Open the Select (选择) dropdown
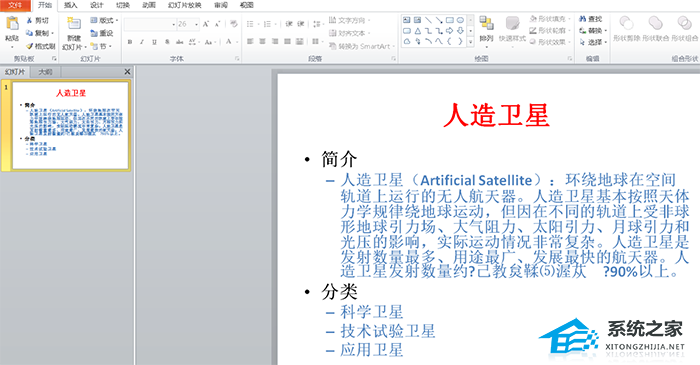 (593, 42)
